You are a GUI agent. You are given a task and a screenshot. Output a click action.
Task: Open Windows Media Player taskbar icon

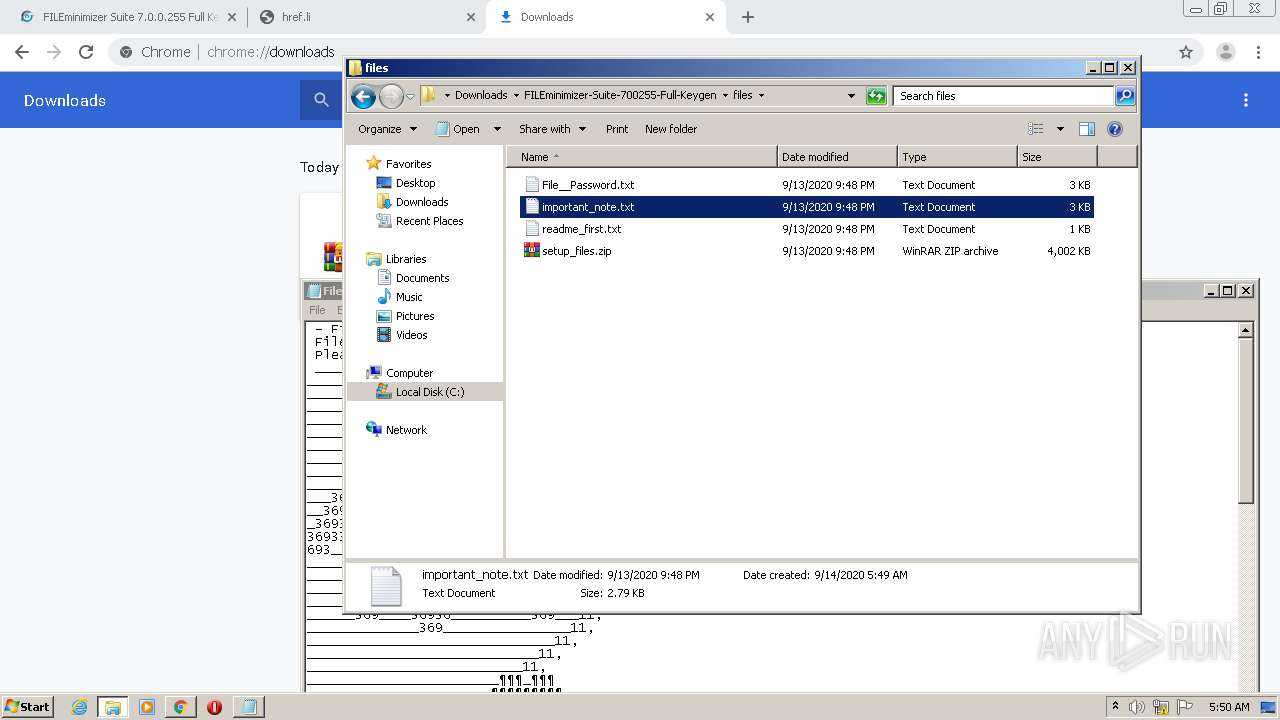147,707
